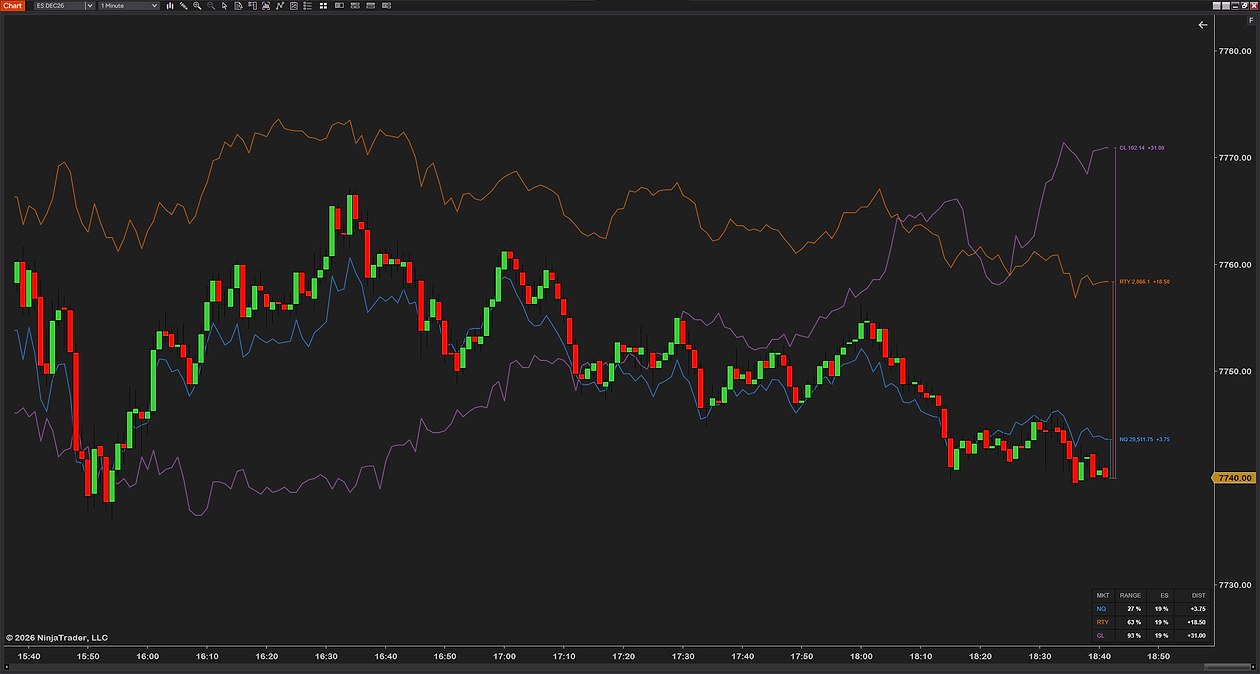The height and width of the screenshot is (674, 1260).
Task: Click the small square at scrollbar end
Action: [1253, 667]
